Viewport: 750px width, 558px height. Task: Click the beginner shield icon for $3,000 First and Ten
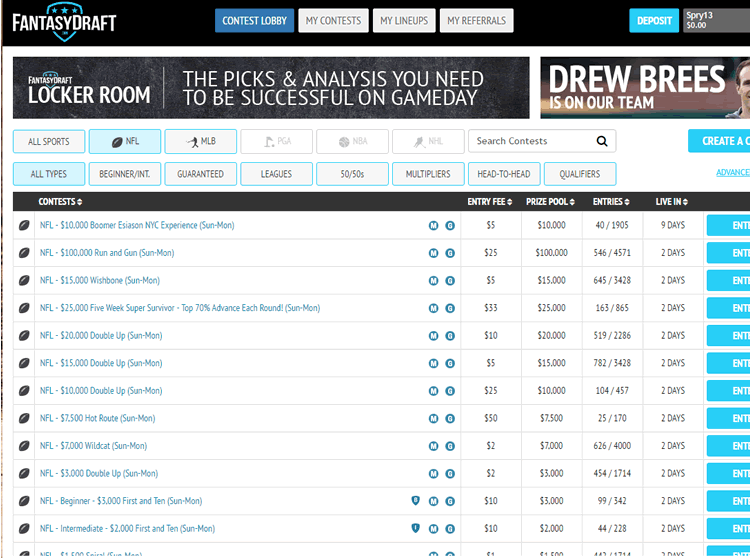click(x=416, y=501)
